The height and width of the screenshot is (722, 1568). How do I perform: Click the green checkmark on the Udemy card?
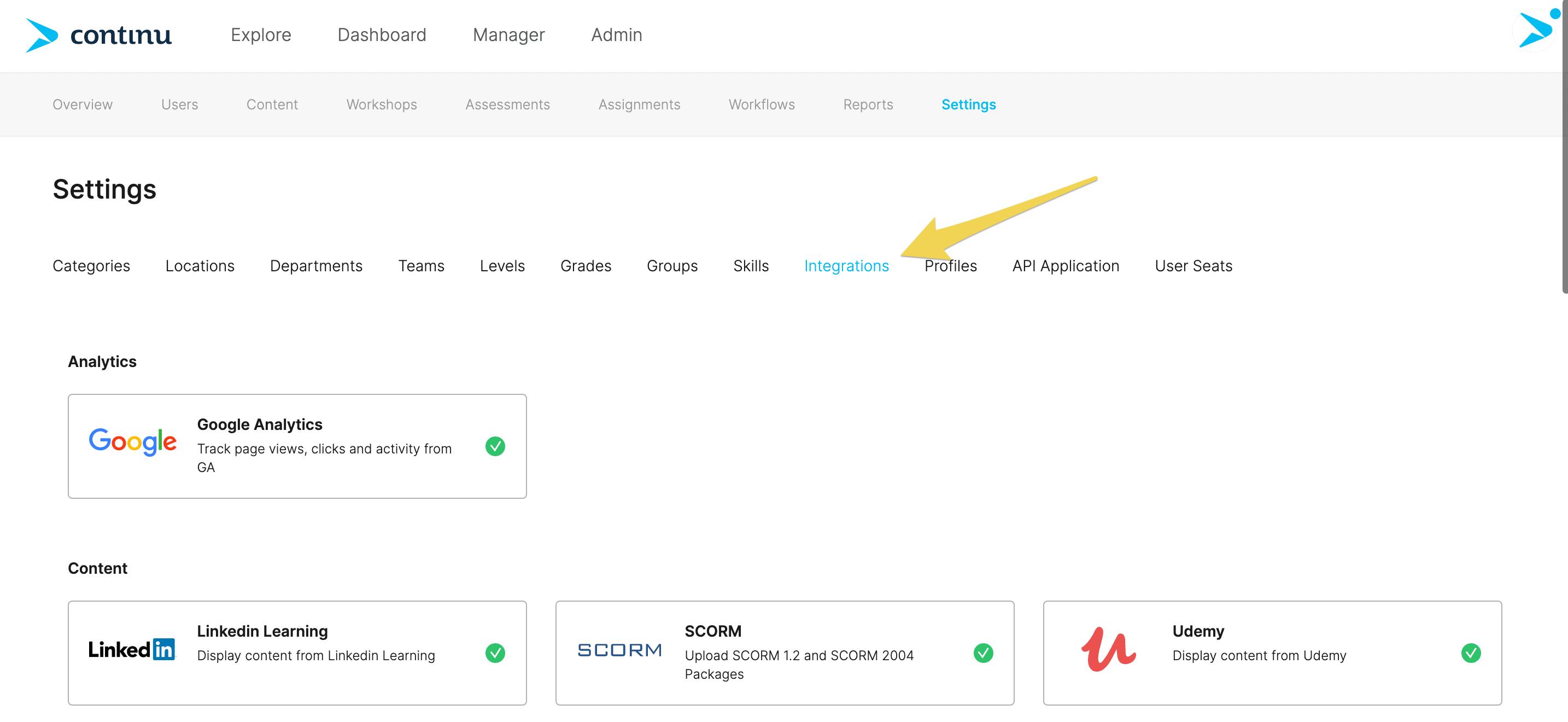(1471, 653)
